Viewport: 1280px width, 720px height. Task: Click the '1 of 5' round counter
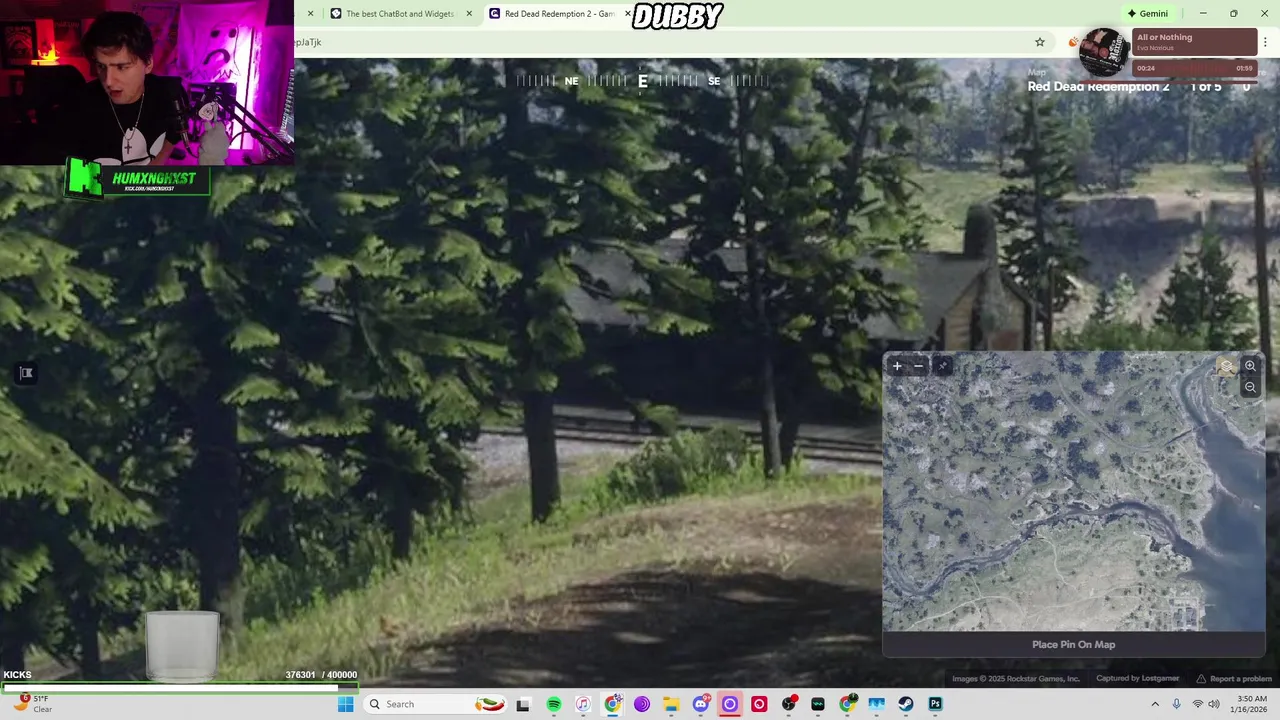tap(1205, 87)
